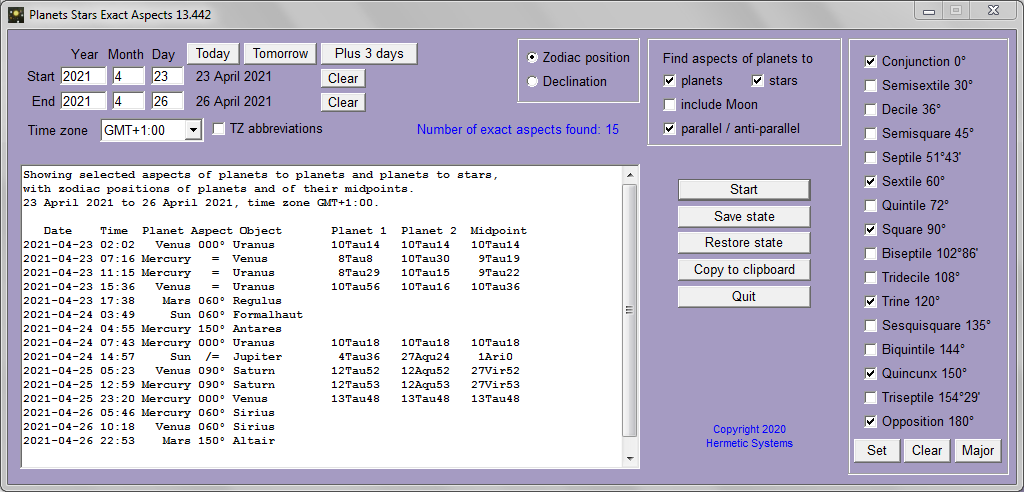Enable Septile 51°43' checkbox
The image size is (1024, 492).
pyautogui.click(x=871, y=157)
